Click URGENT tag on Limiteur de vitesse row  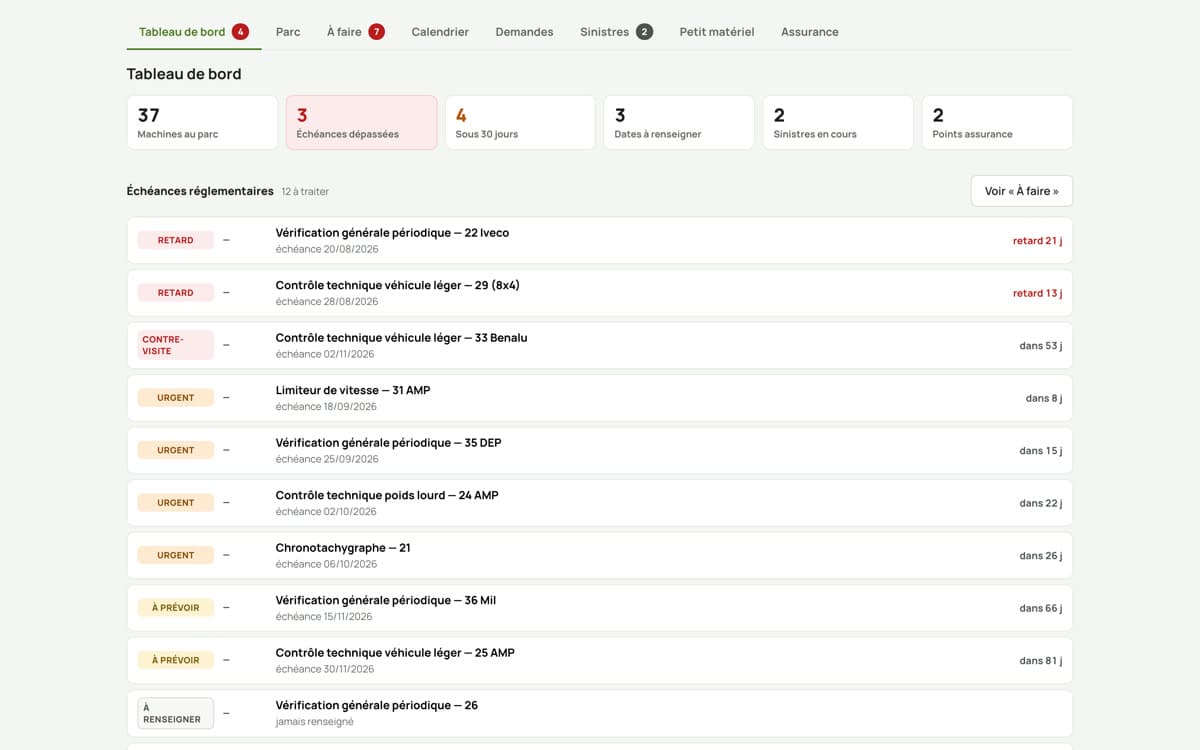[x=176, y=398]
